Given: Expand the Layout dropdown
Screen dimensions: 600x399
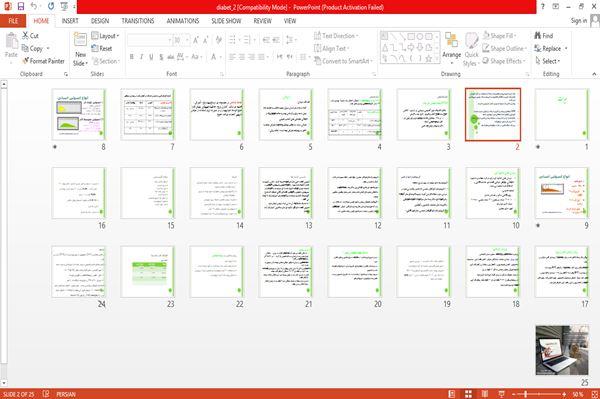Looking at the screenshot, I should click(x=105, y=36).
